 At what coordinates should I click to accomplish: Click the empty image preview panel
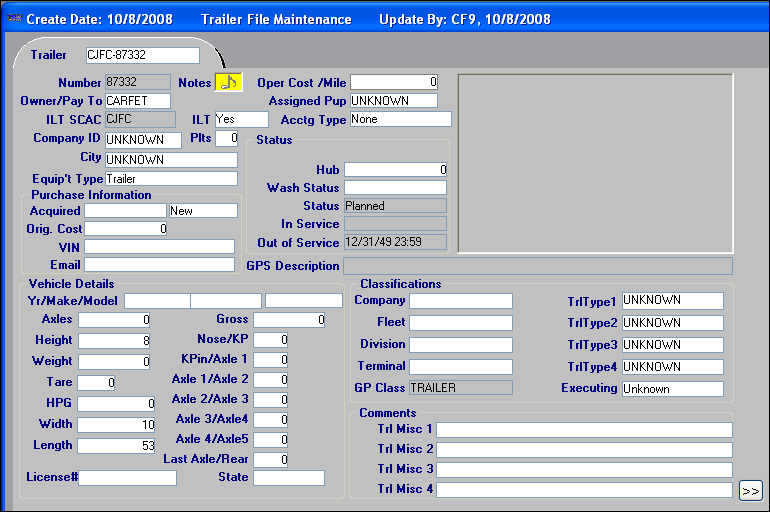point(595,163)
